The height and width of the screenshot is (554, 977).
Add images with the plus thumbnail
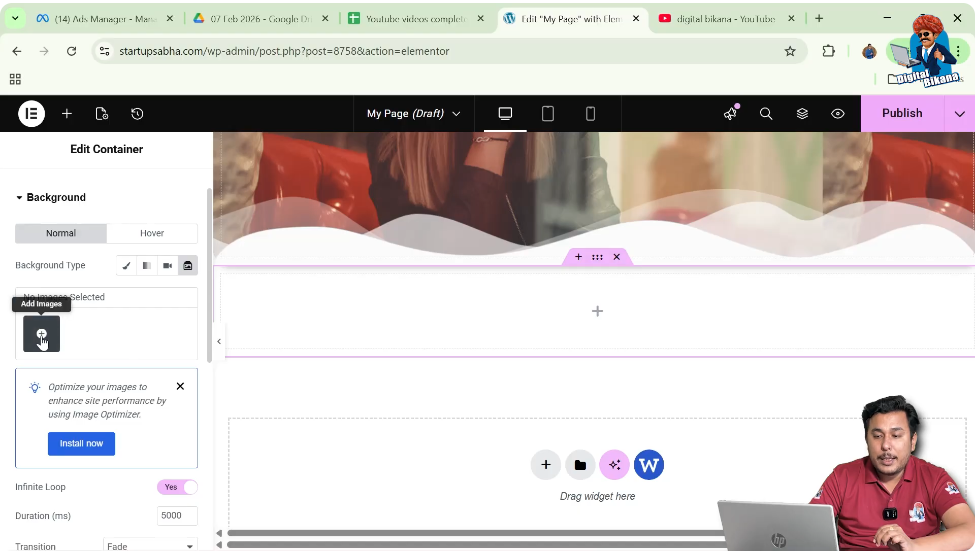tap(41, 333)
